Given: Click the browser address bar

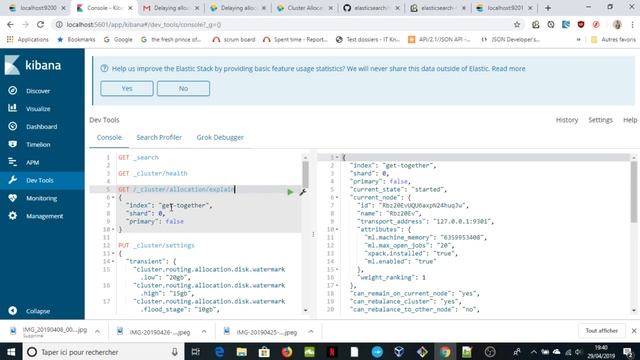Looking at the screenshot, I should tap(282, 24).
